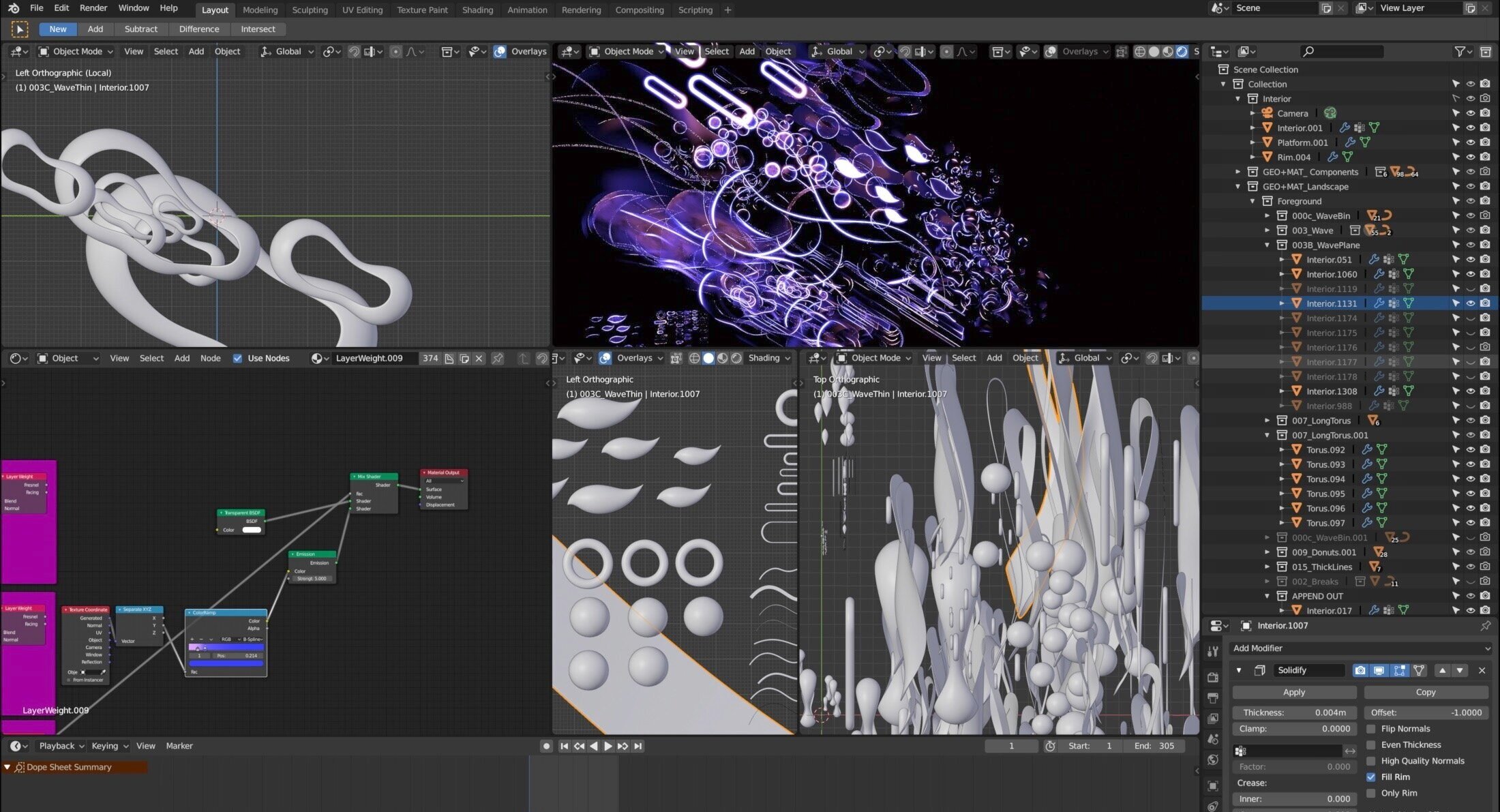Toggle auto keying record button
The width and height of the screenshot is (1500, 812).
tap(545, 746)
